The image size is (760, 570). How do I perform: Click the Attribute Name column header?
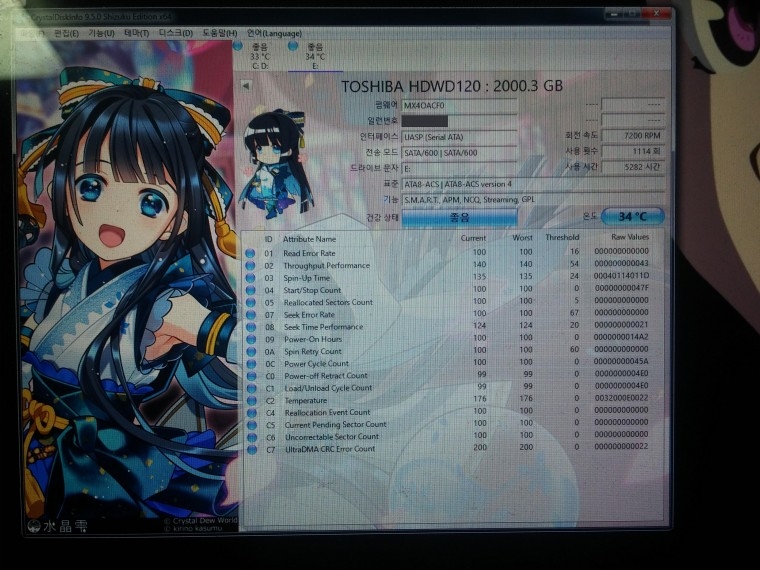click(309, 239)
